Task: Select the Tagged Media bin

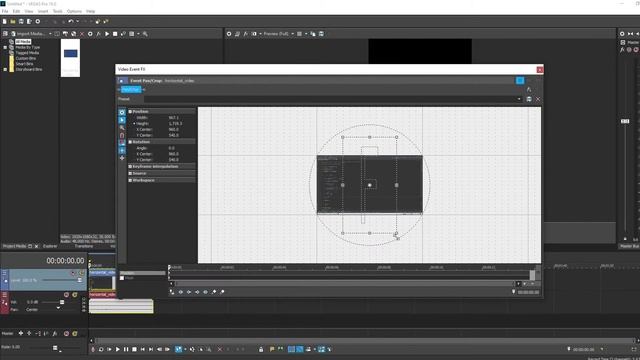Action: point(27,53)
